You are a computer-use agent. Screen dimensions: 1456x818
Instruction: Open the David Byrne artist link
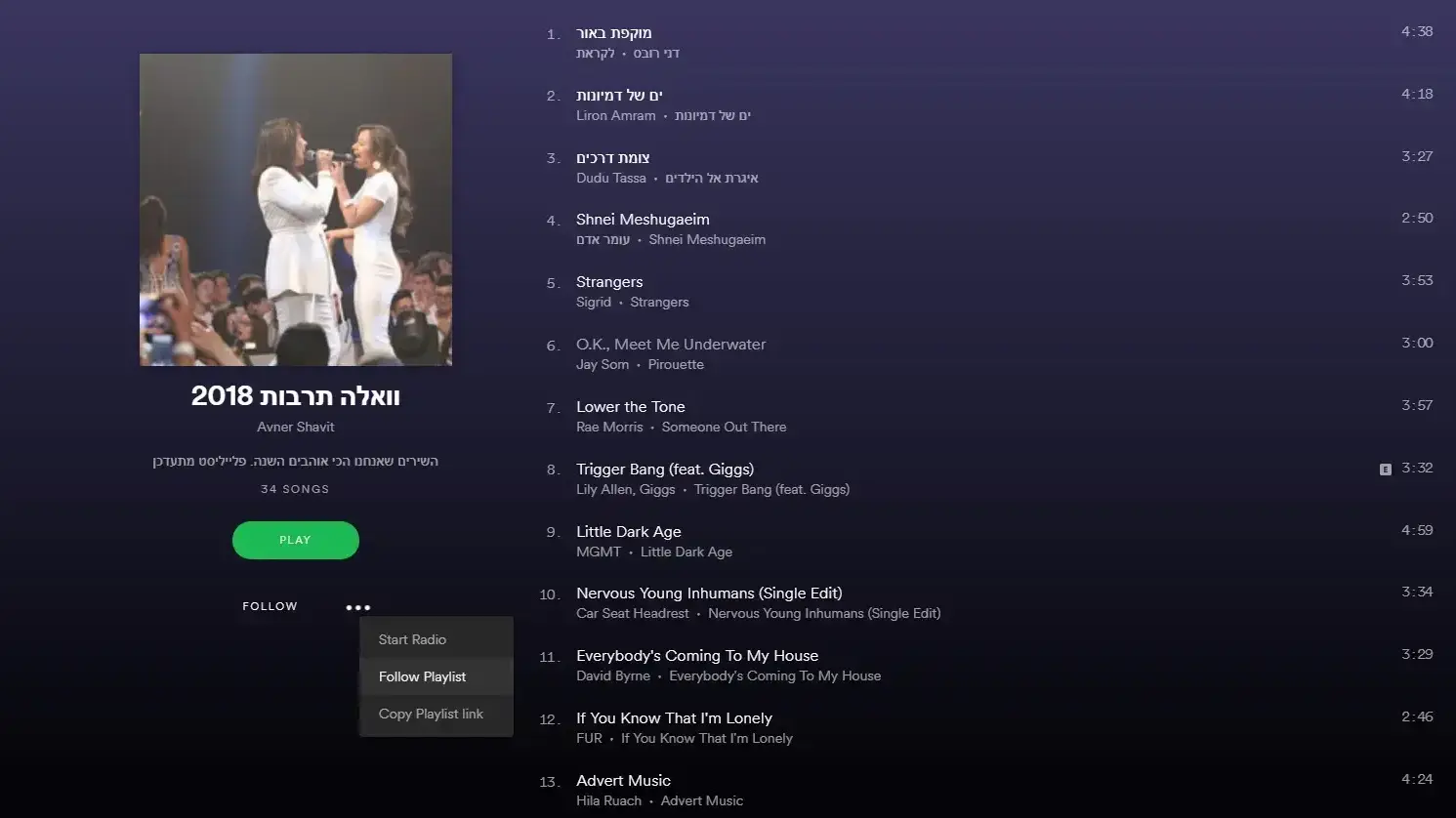click(613, 675)
